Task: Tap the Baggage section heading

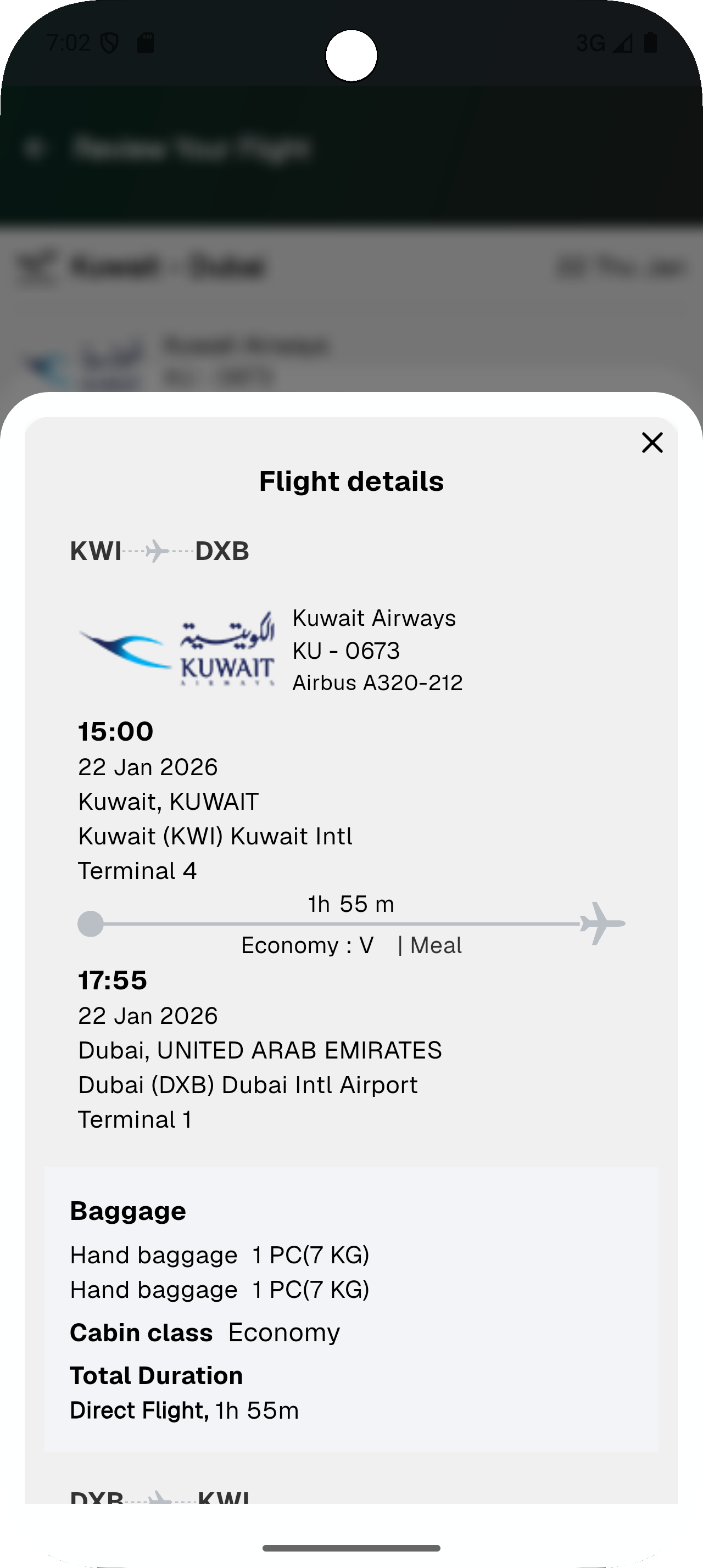Action: pyautogui.click(x=128, y=1211)
